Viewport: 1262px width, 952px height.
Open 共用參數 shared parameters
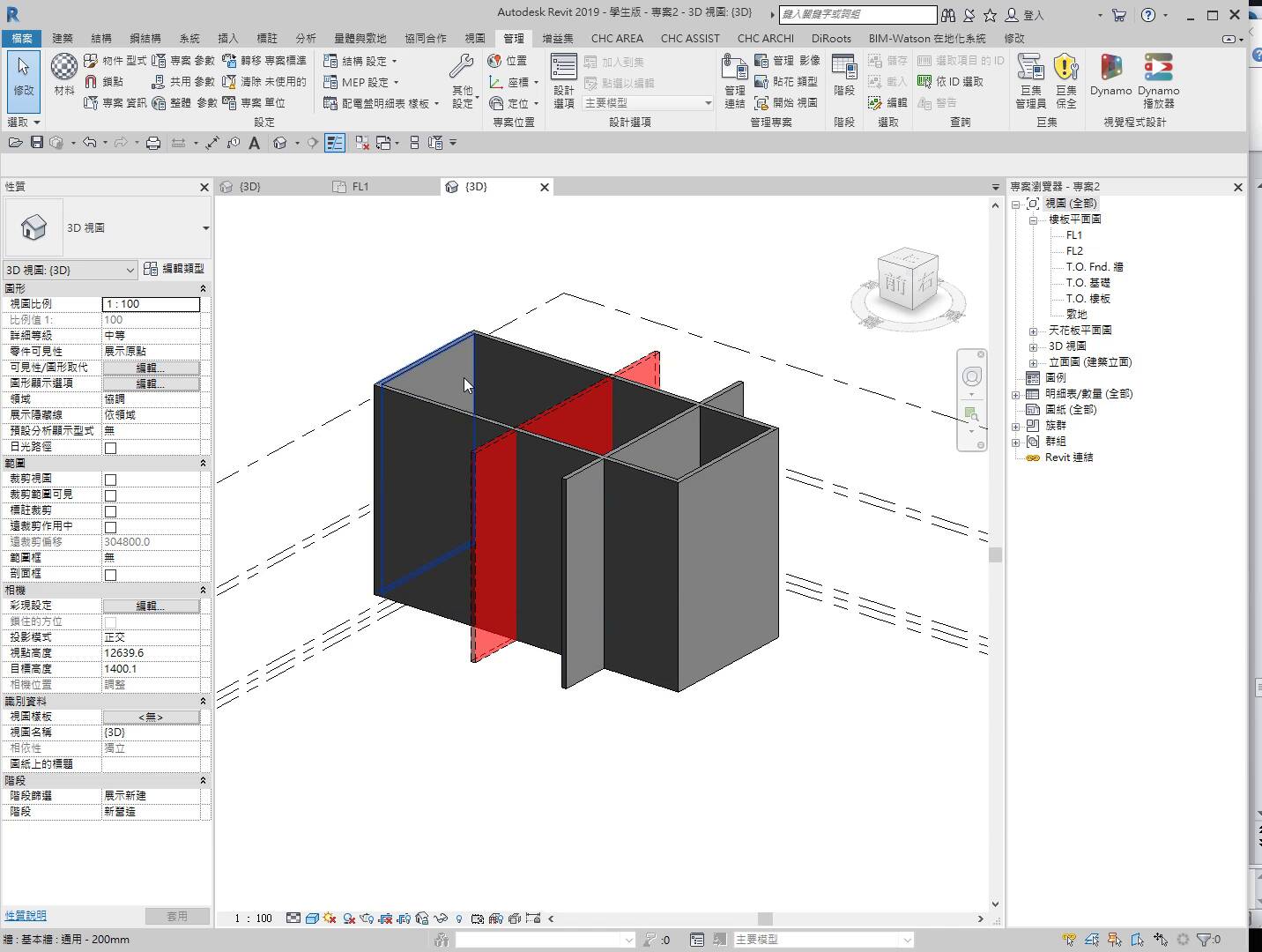pyautogui.click(x=183, y=82)
